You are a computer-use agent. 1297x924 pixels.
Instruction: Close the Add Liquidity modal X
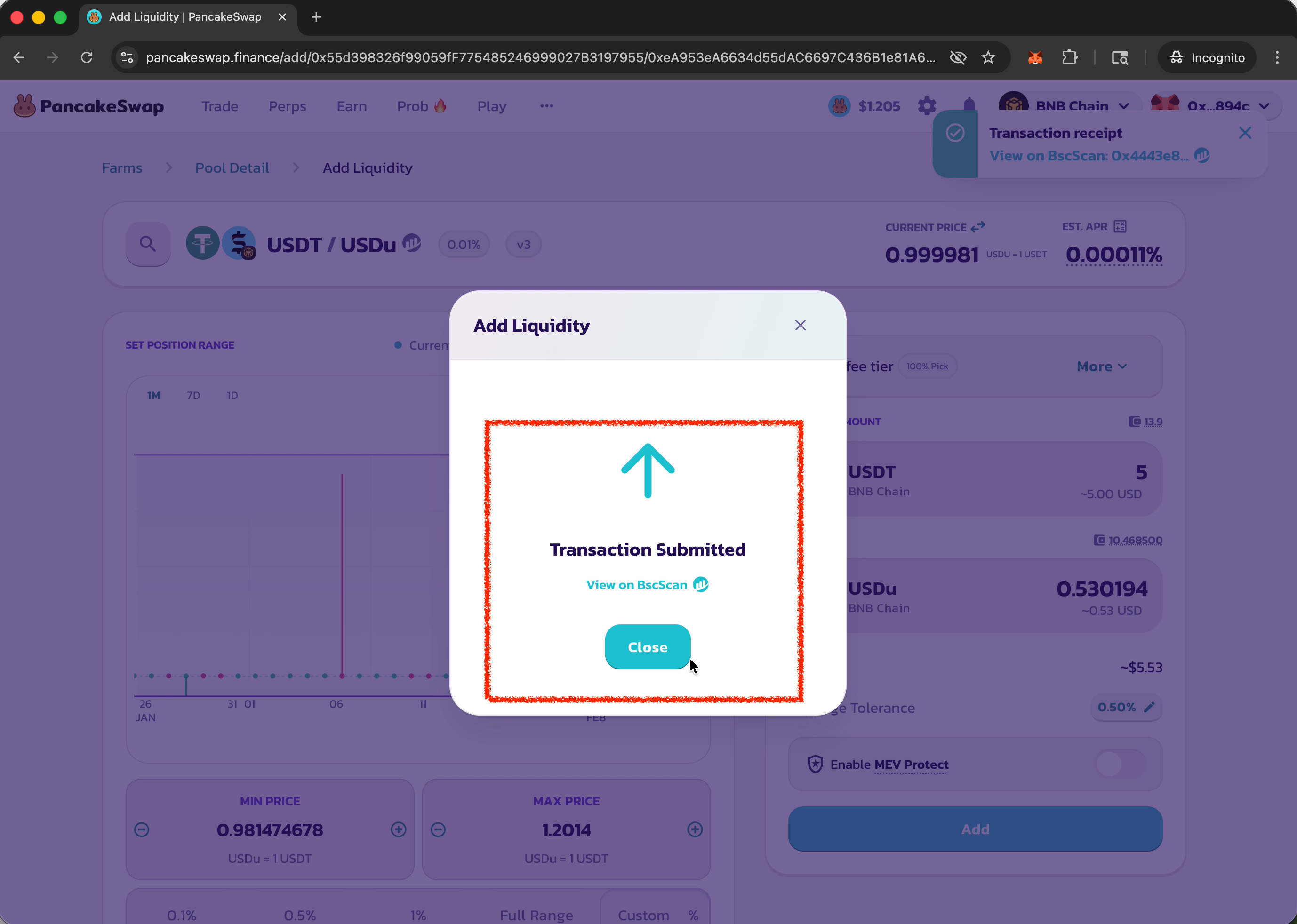[x=800, y=326]
